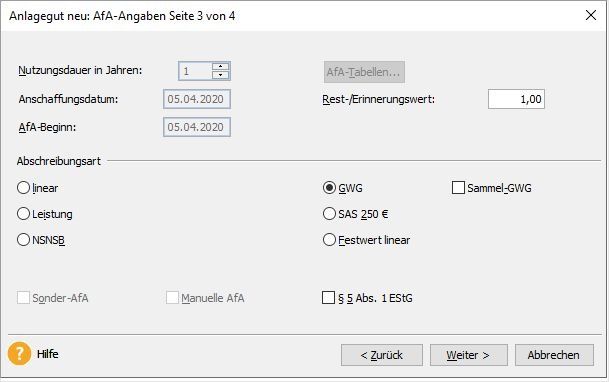Decrease Nutzungsdauer with the down spinner arrow

pyautogui.click(x=221, y=75)
